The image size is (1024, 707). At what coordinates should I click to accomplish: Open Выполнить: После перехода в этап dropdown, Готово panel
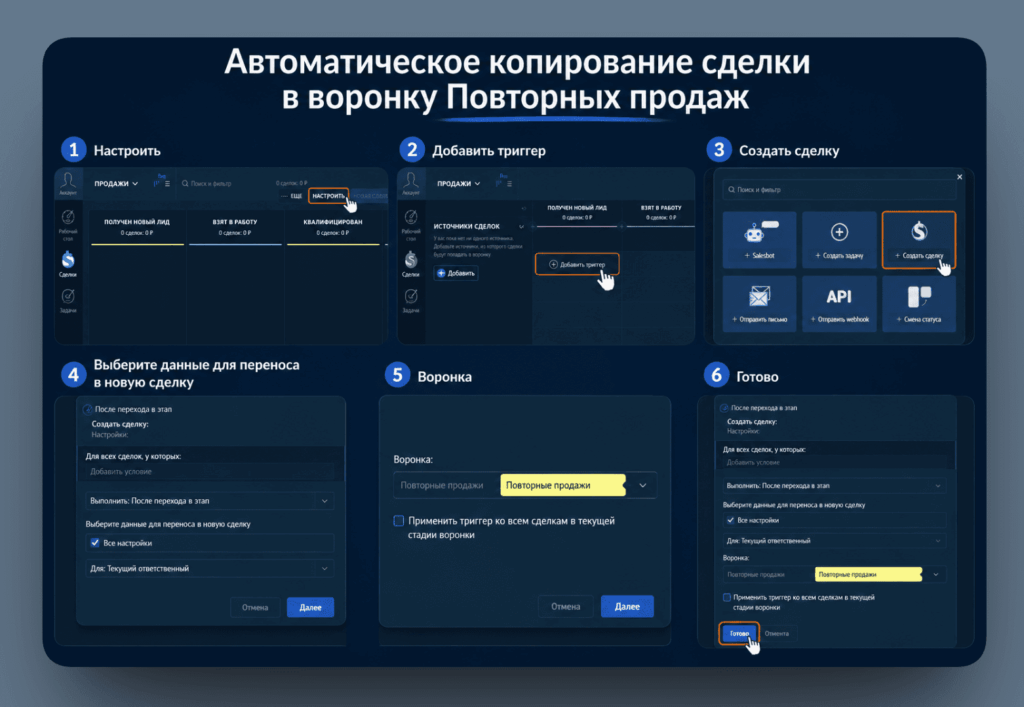(835, 486)
